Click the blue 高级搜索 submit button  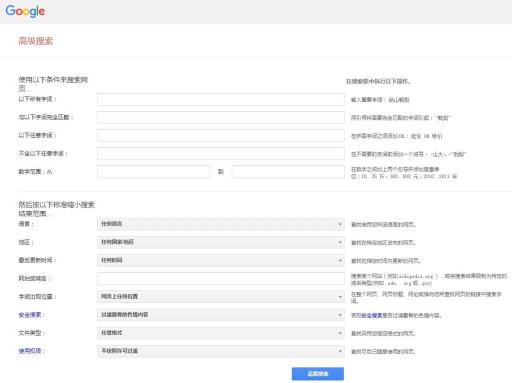tap(318, 374)
